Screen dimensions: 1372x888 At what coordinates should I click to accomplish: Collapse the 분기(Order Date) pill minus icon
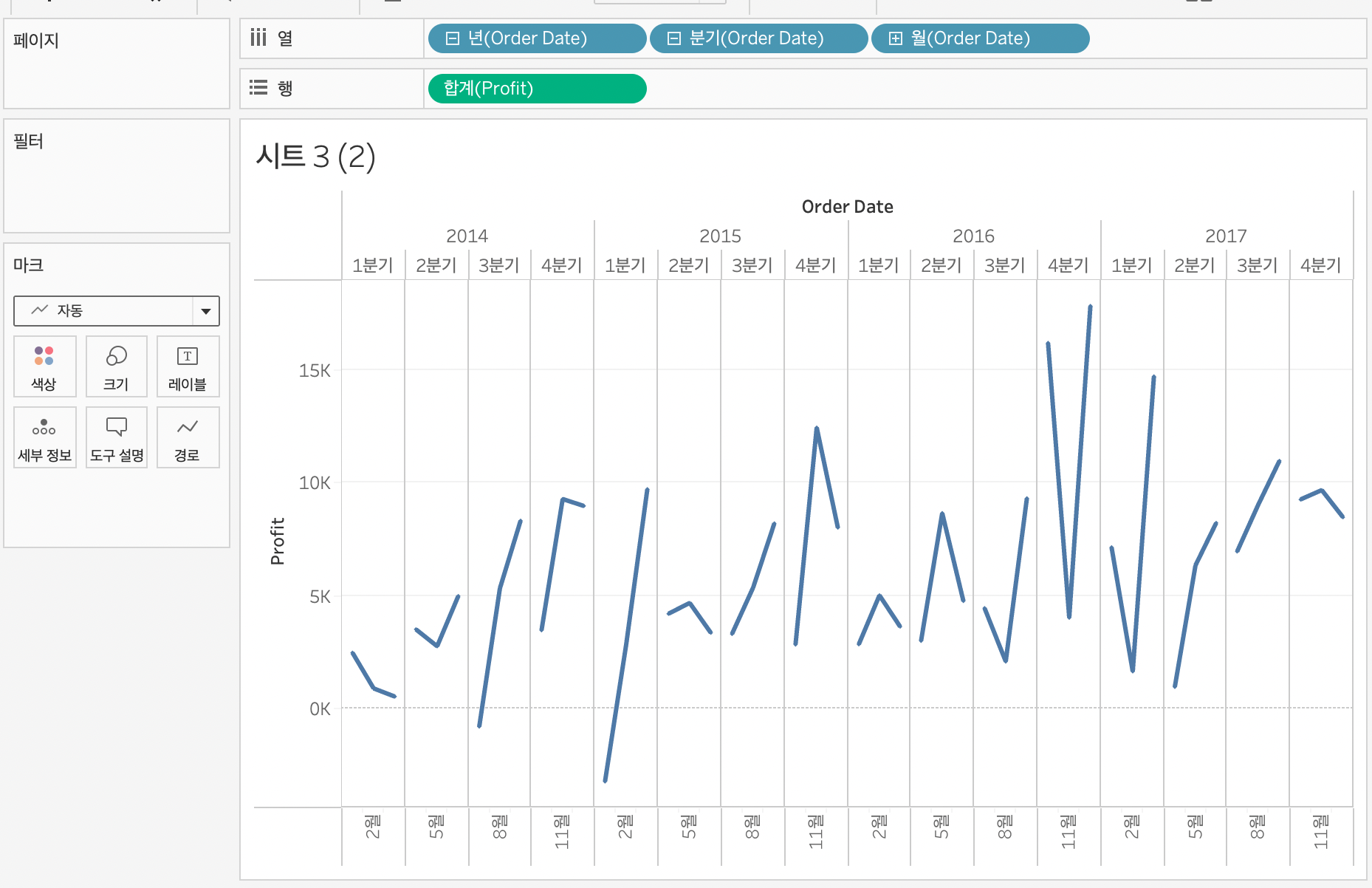pos(673,38)
